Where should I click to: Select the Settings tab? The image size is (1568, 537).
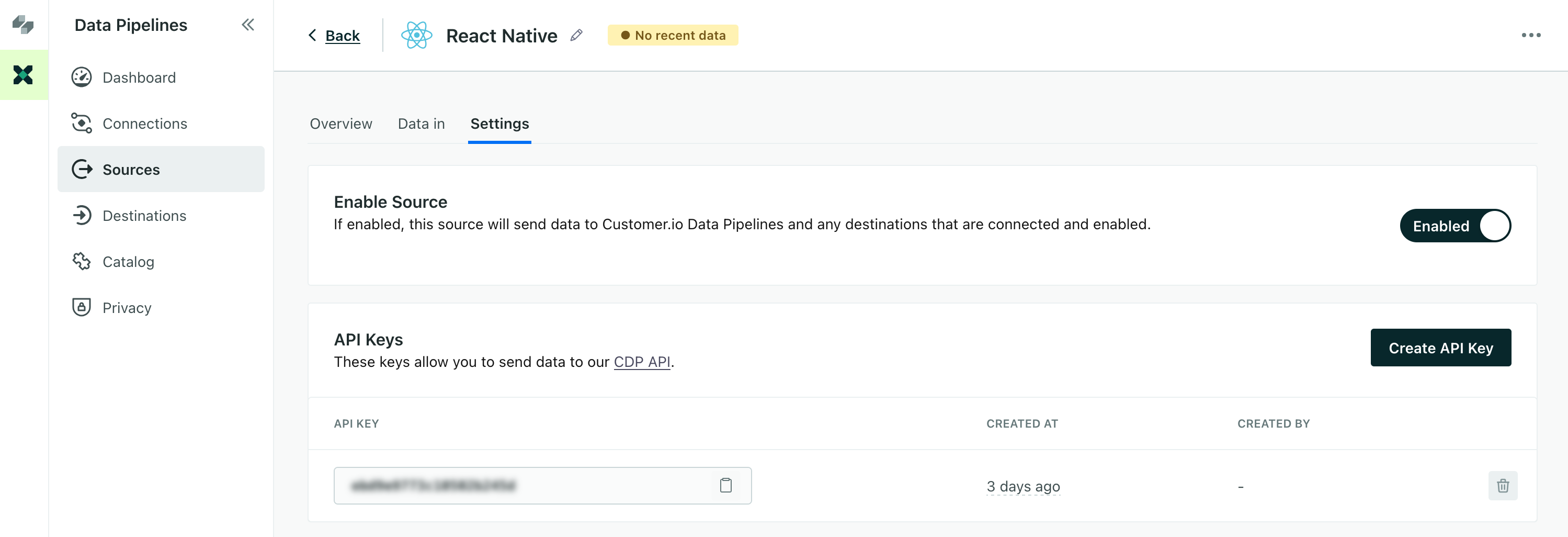pos(499,124)
